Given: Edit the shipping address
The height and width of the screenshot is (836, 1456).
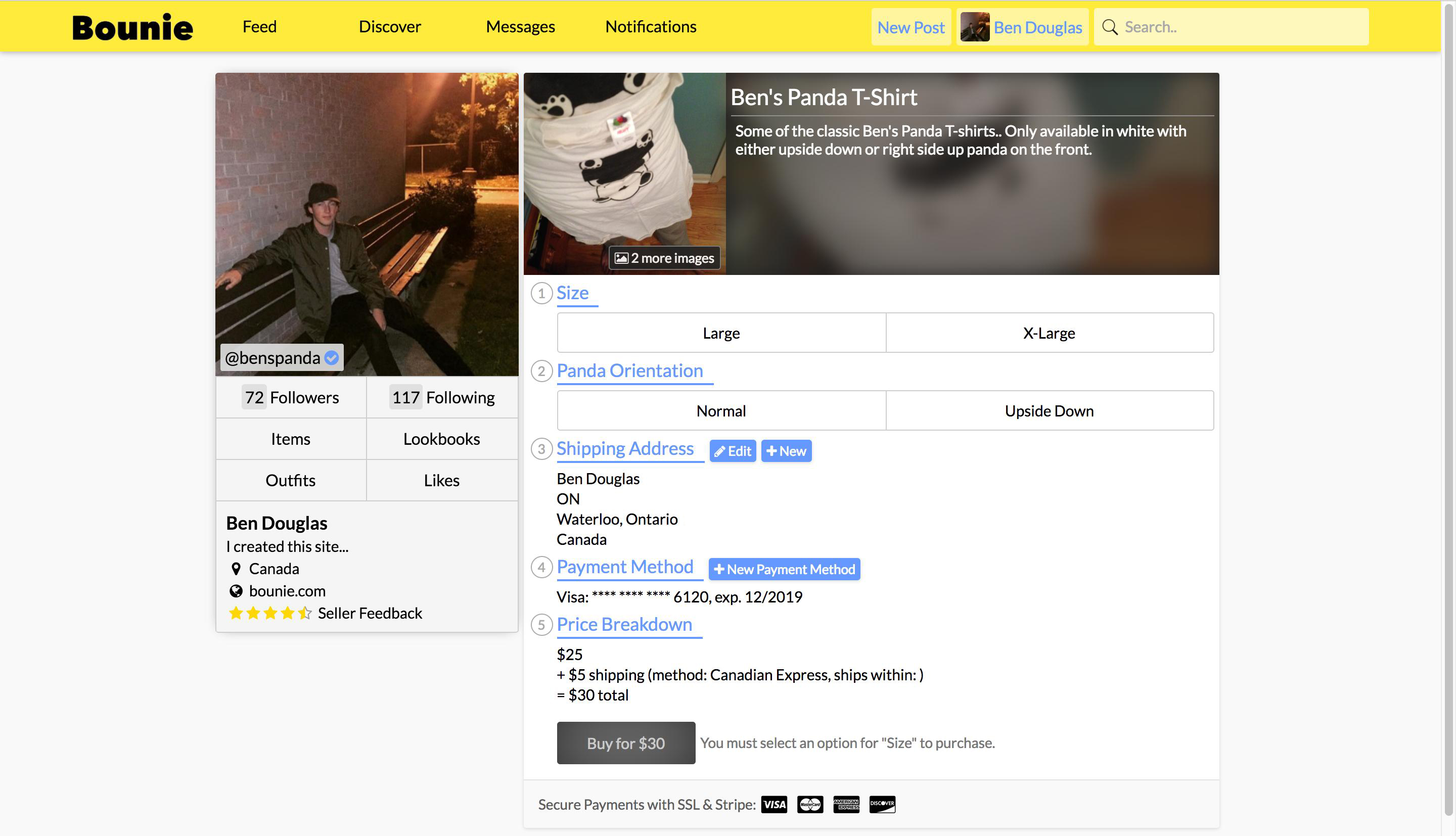Looking at the screenshot, I should (733, 451).
